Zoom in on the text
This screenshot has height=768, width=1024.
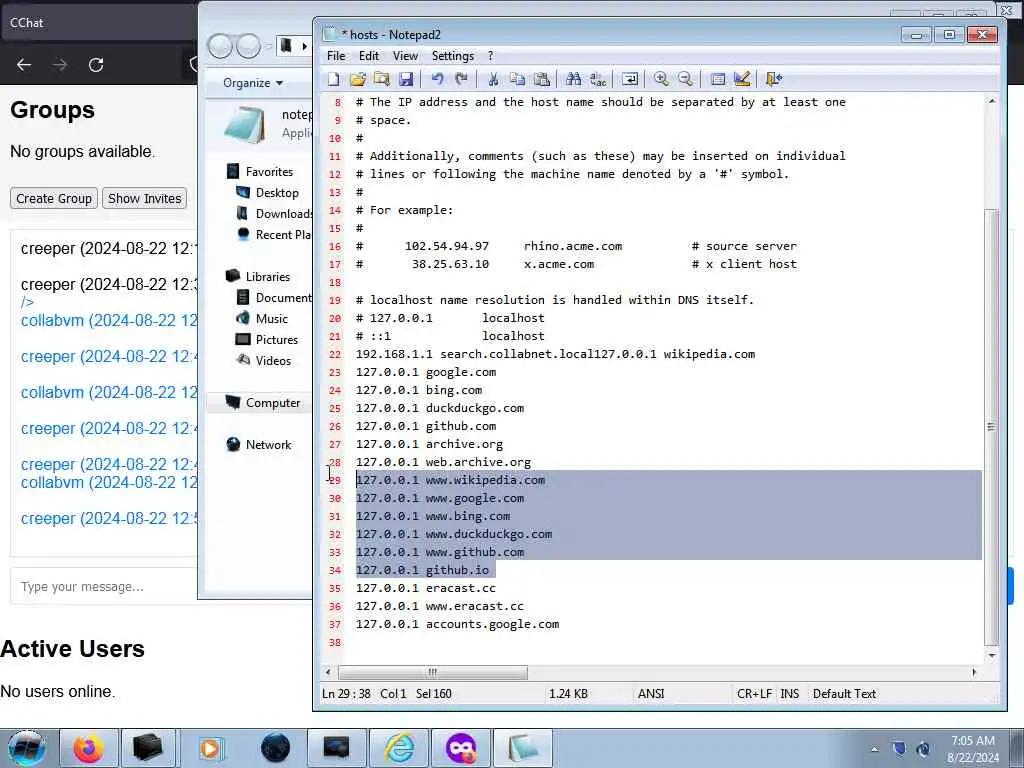click(x=661, y=79)
